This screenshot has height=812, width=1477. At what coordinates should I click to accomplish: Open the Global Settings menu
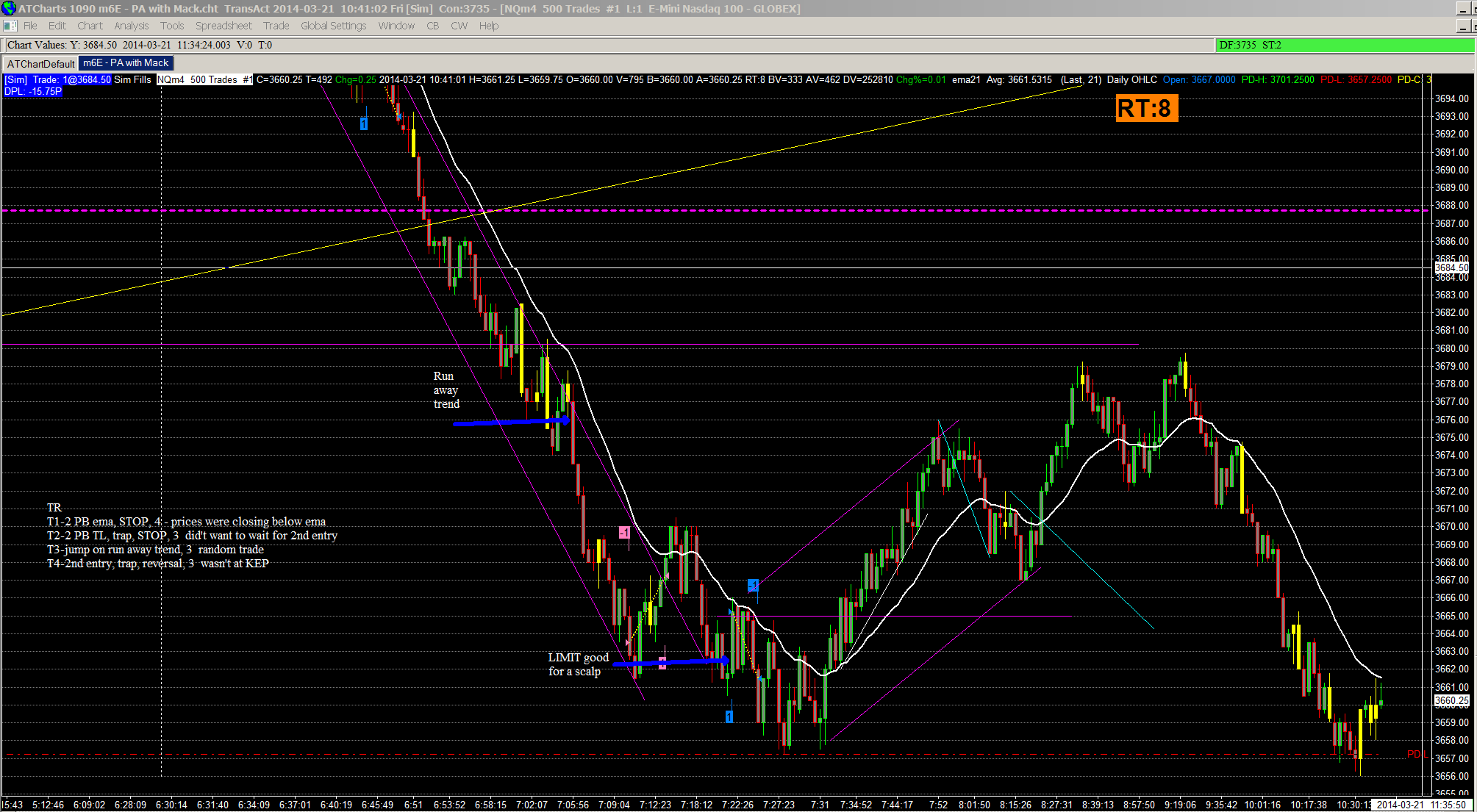pyautogui.click(x=333, y=26)
